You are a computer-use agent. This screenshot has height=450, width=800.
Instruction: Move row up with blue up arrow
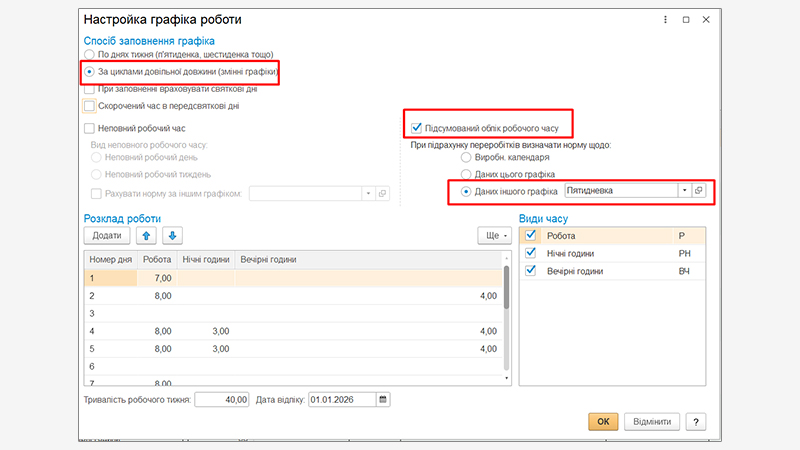pyautogui.click(x=149, y=236)
